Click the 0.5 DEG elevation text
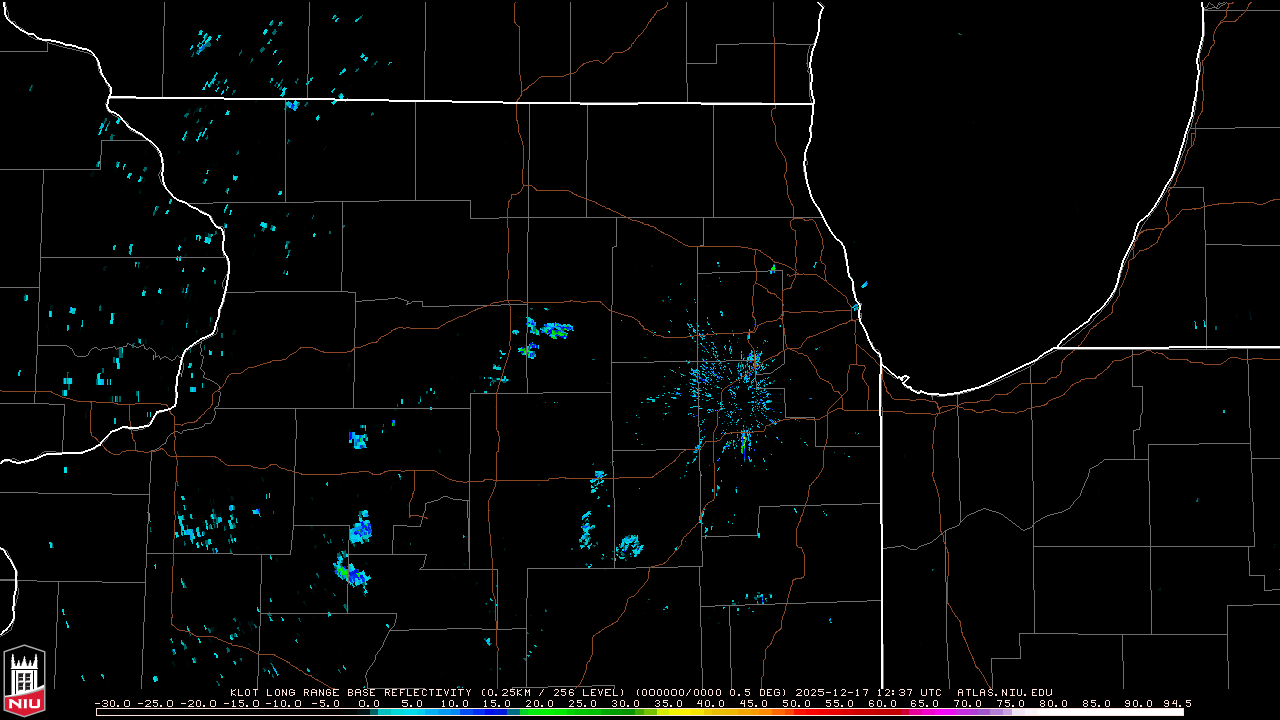Viewport: 1280px width, 720px height. pos(759,692)
